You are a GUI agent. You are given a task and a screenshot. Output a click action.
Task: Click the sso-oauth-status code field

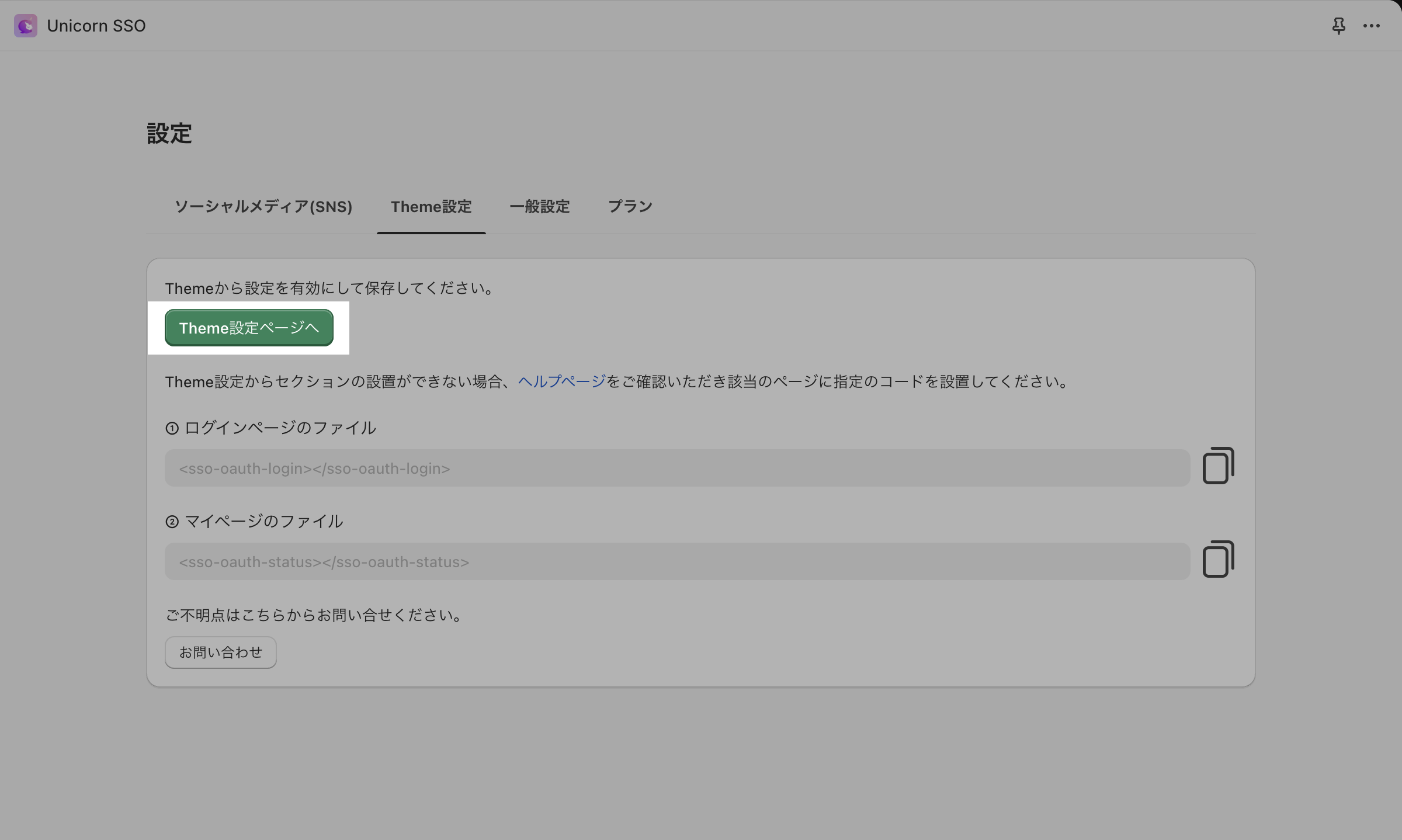[x=676, y=562]
